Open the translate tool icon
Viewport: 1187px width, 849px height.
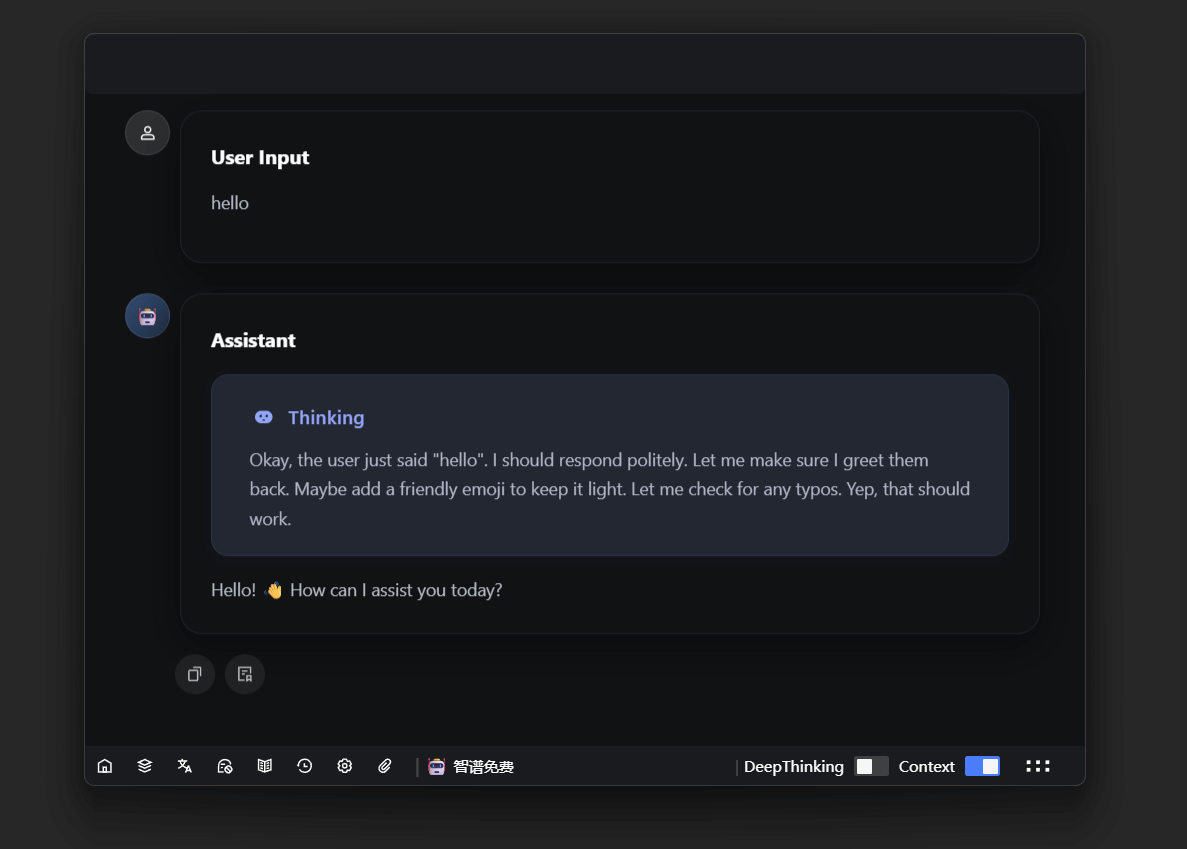click(185, 766)
